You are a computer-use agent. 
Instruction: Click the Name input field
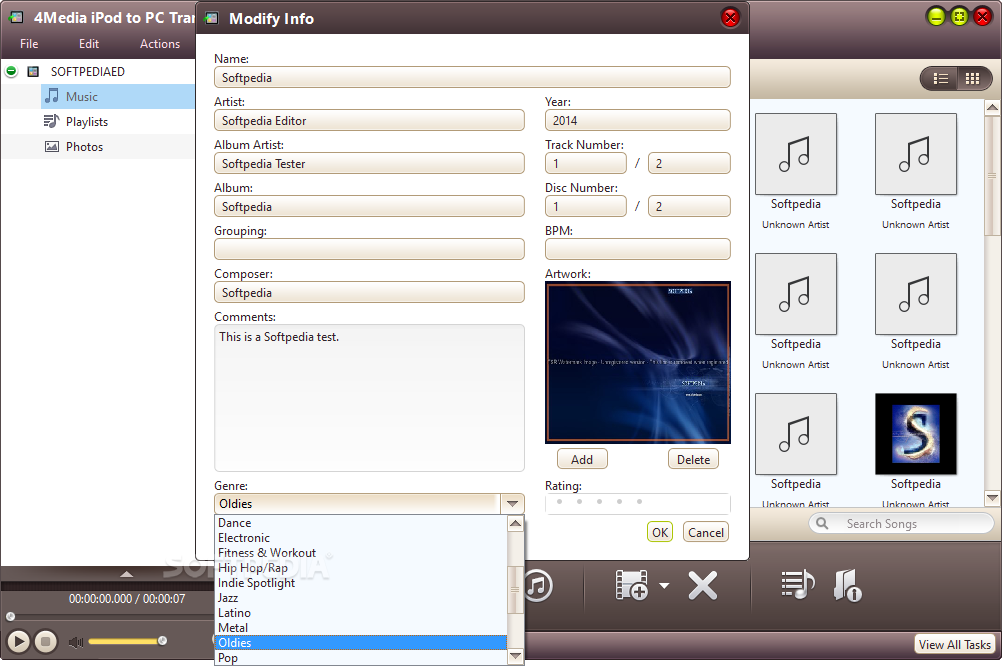pos(472,77)
